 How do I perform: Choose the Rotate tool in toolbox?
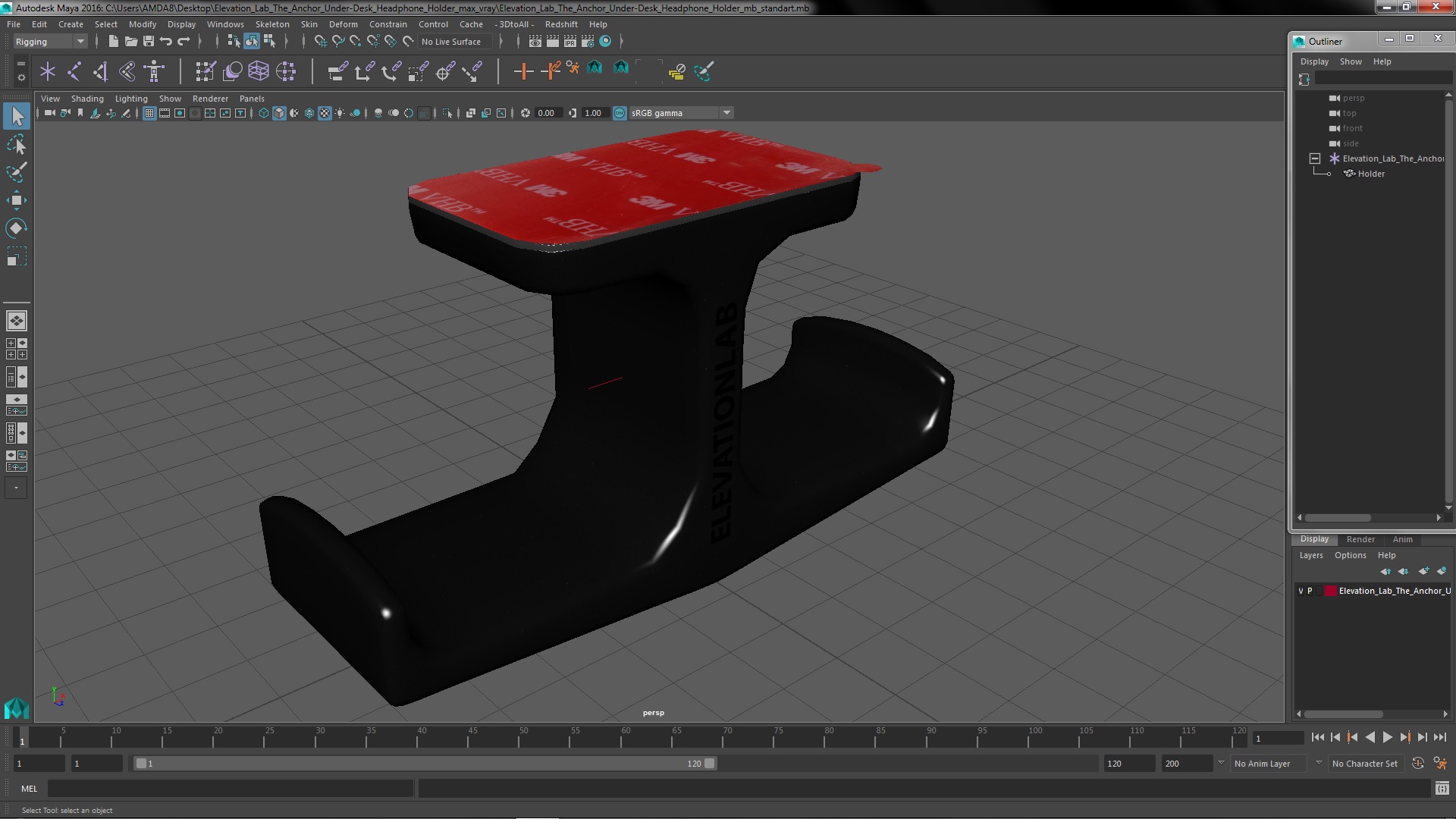coord(17,228)
